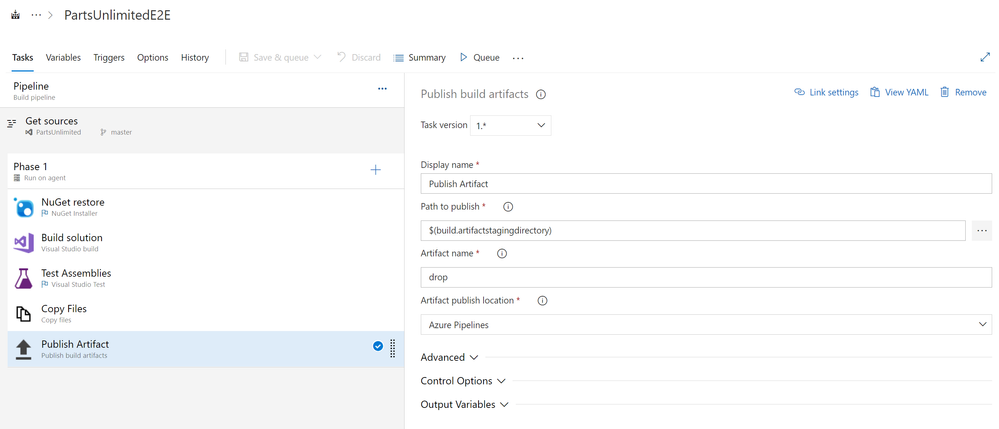Image resolution: width=999 pixels, height=429 pixels.
Task: Switch to the Variables tab
Action: click(x=63, y=57)
